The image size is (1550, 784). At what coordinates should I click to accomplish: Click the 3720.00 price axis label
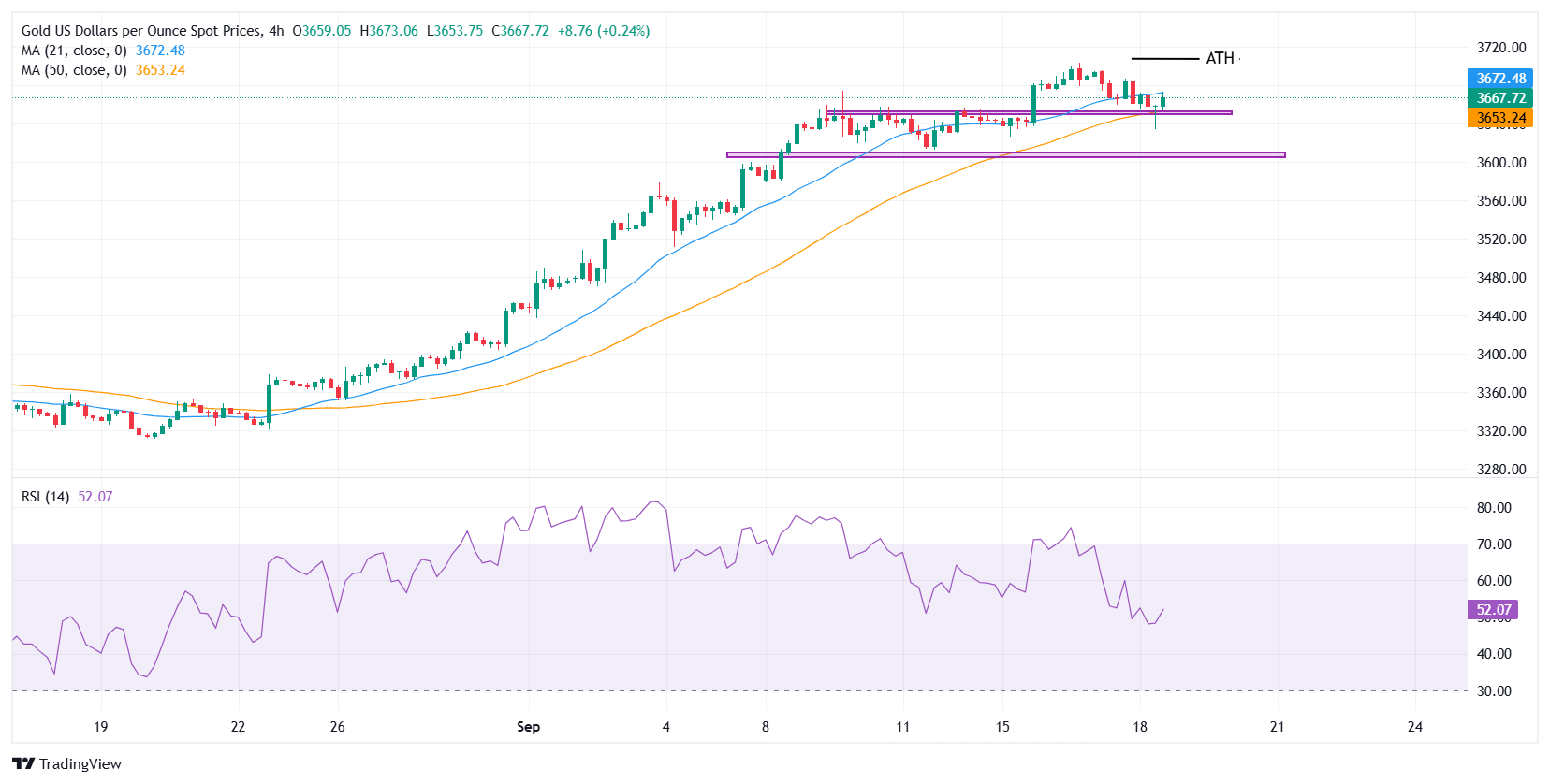point(1501,48)
